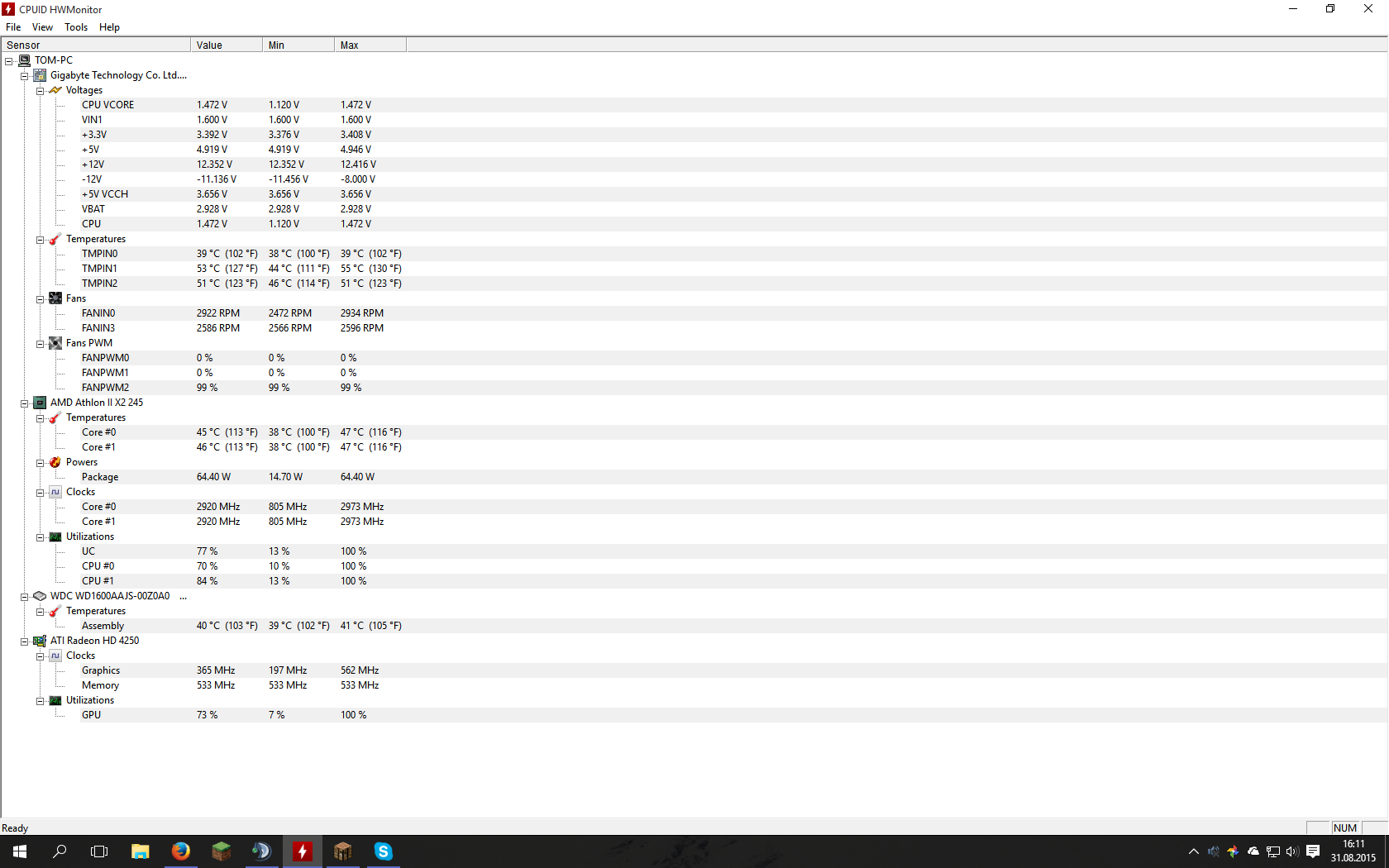This screenshot has height=868, width=1389.
Task: Click the Fans PWM category icon
Action: point(55,343)
